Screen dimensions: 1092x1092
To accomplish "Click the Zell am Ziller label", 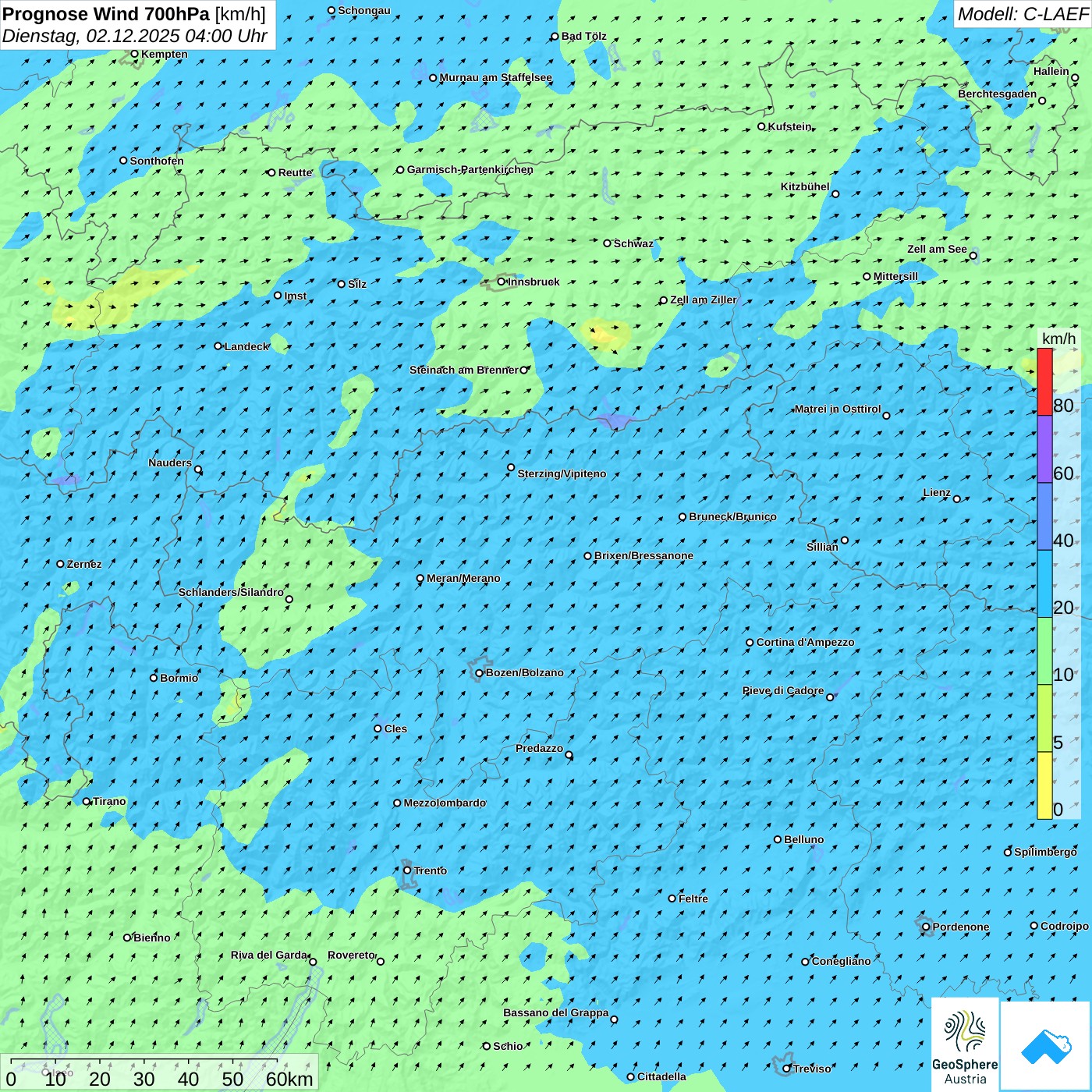I will point(704,300).
